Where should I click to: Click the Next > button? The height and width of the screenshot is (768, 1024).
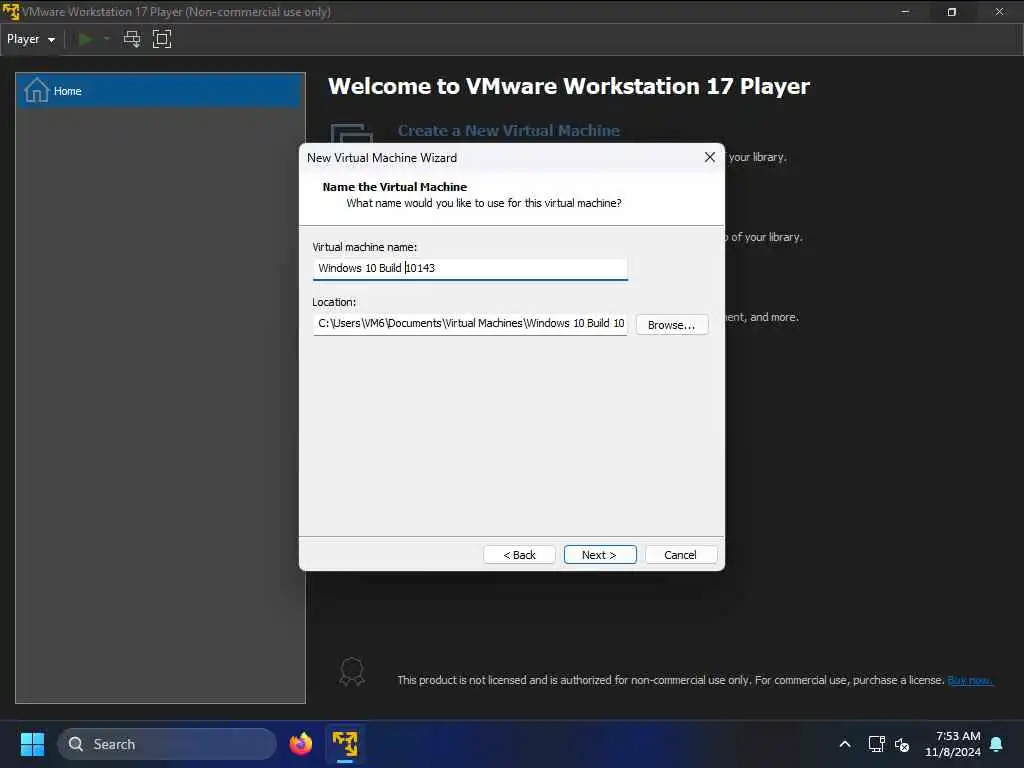(x=600, y=554)
